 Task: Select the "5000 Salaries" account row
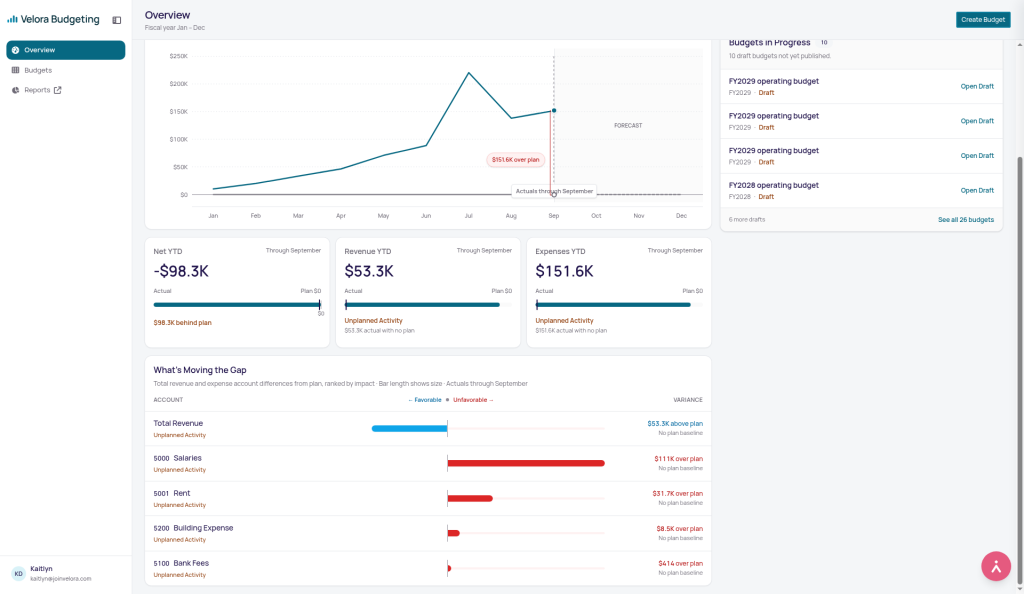(428, 463)
